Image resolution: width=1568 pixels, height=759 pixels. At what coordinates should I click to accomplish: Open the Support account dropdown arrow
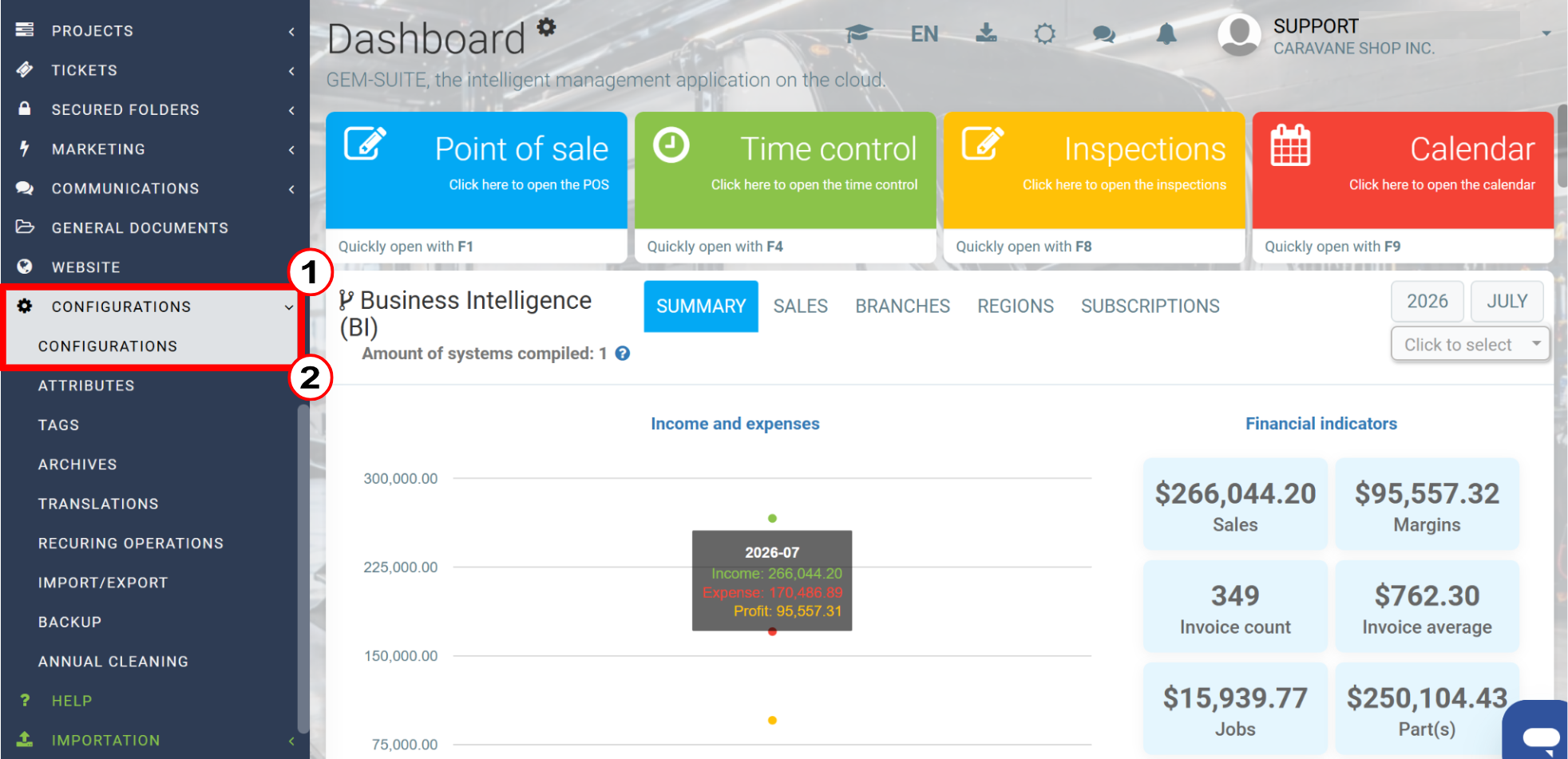[1546, 34]
